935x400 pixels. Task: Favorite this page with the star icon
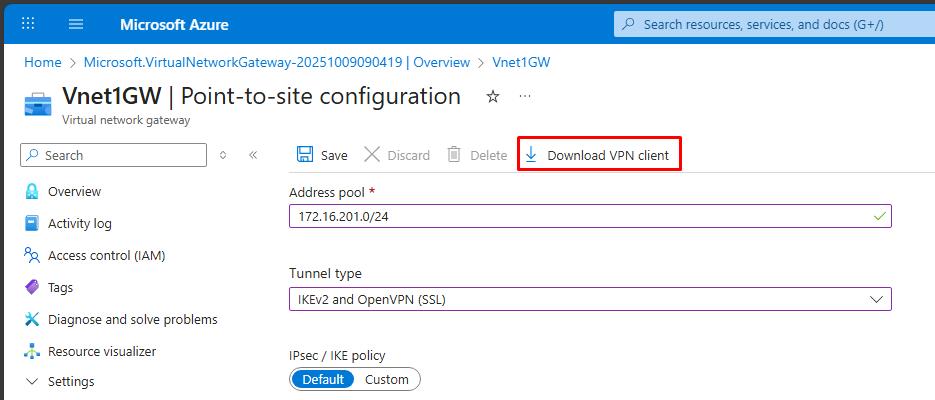[492, 97]
